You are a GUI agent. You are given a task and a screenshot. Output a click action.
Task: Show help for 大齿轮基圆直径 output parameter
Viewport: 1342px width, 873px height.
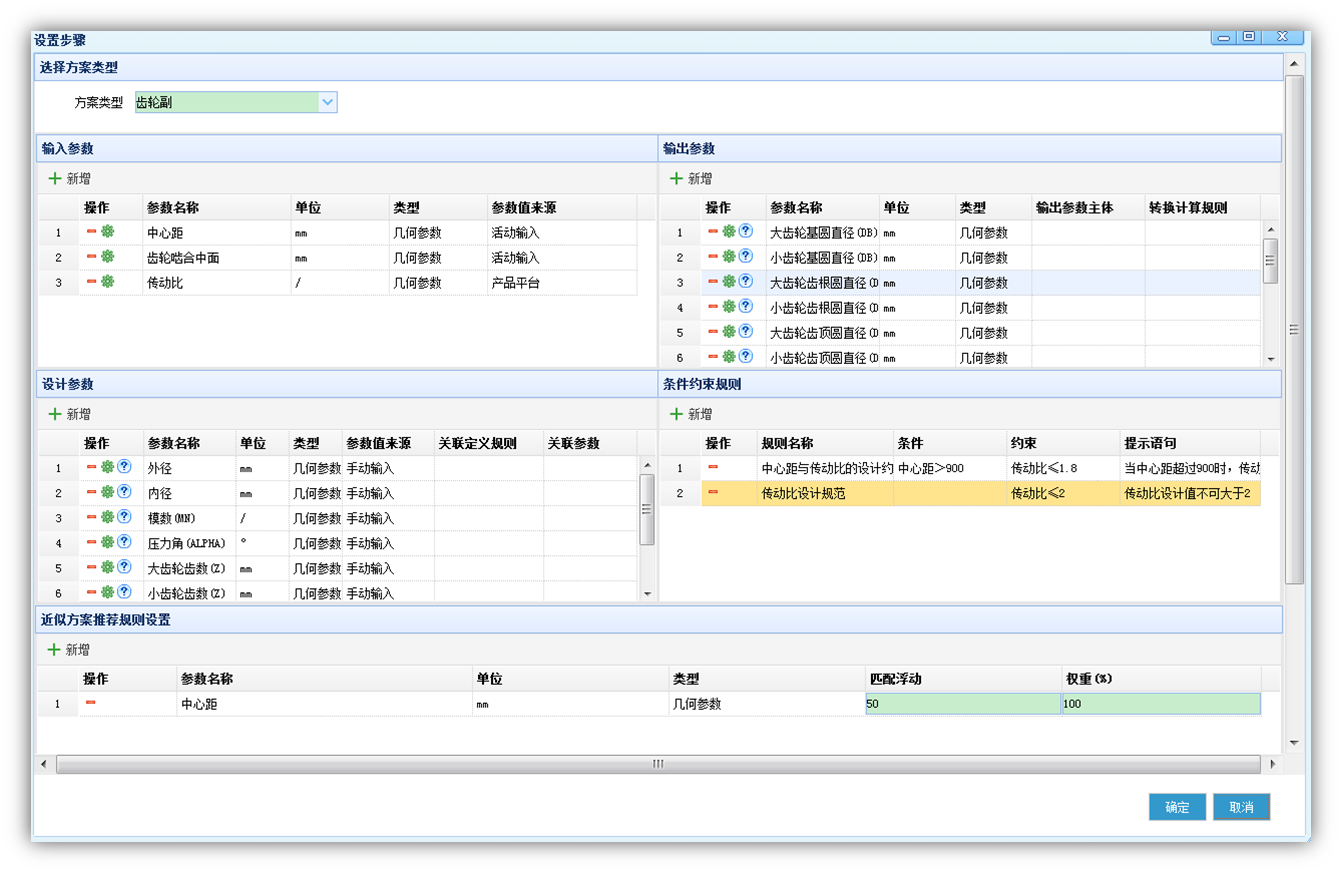(x=745, y=232)
